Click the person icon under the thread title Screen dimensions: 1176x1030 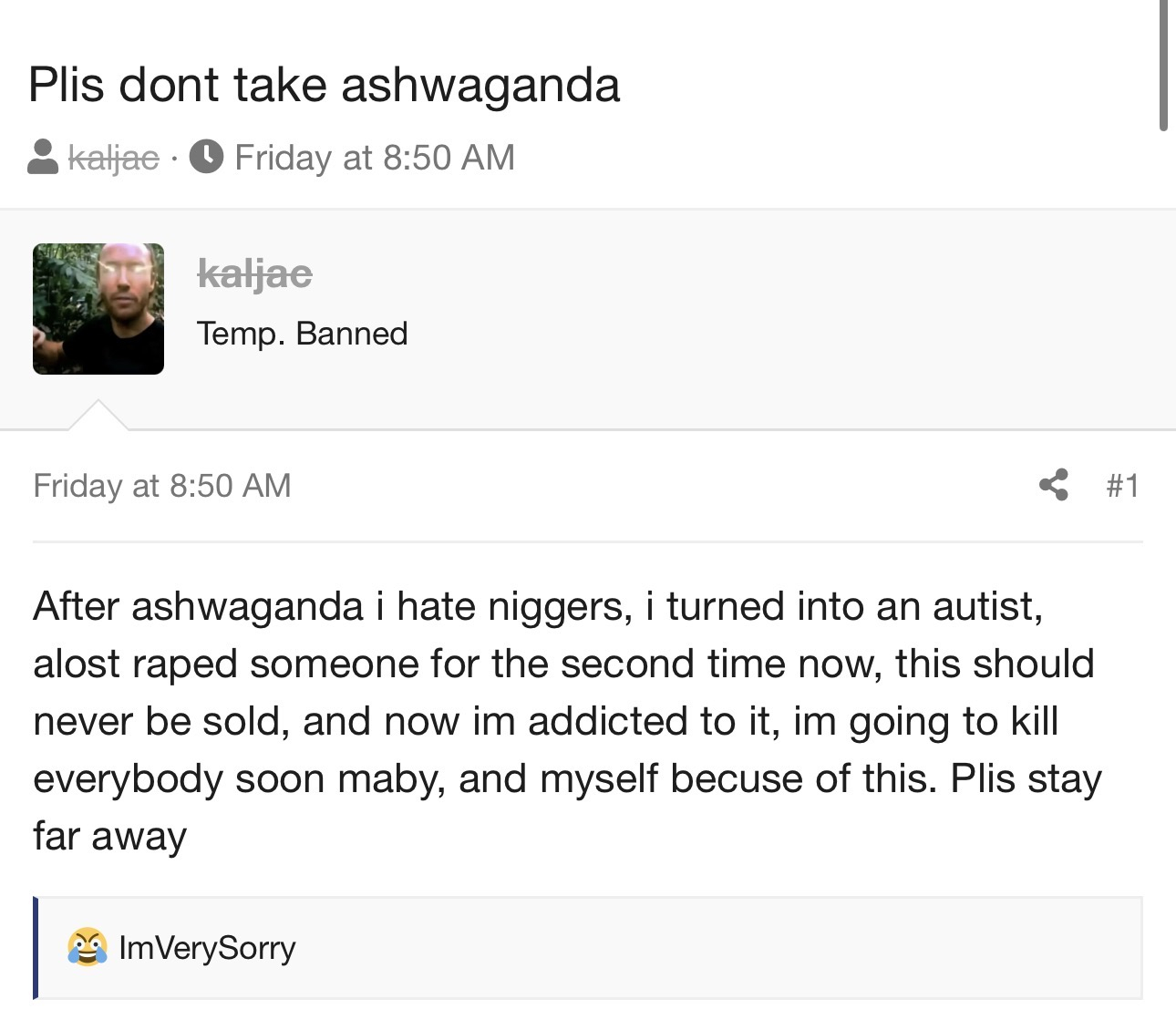coord(43,157)
